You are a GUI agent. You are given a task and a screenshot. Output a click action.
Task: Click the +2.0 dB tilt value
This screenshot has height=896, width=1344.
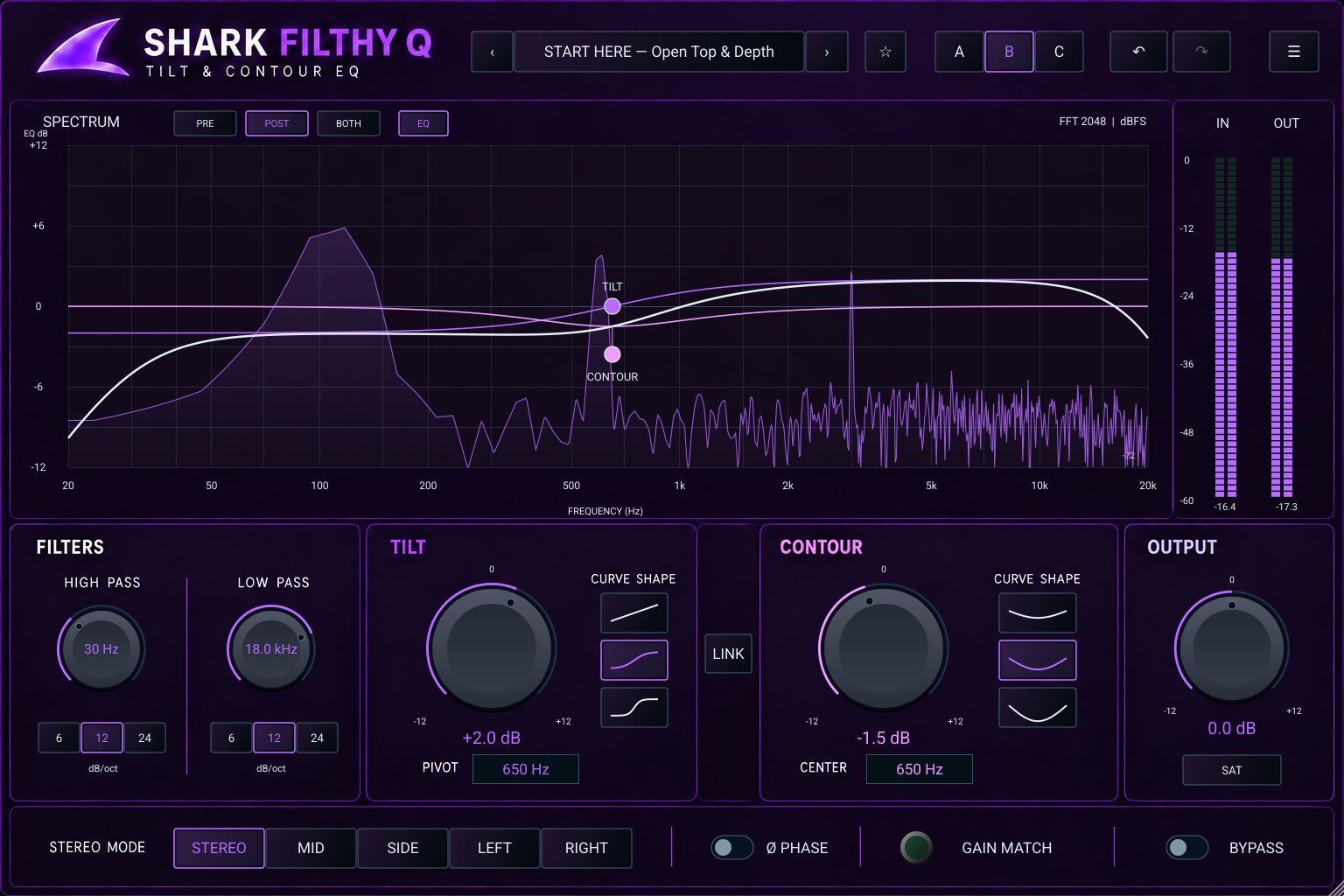tap(492, 738)
